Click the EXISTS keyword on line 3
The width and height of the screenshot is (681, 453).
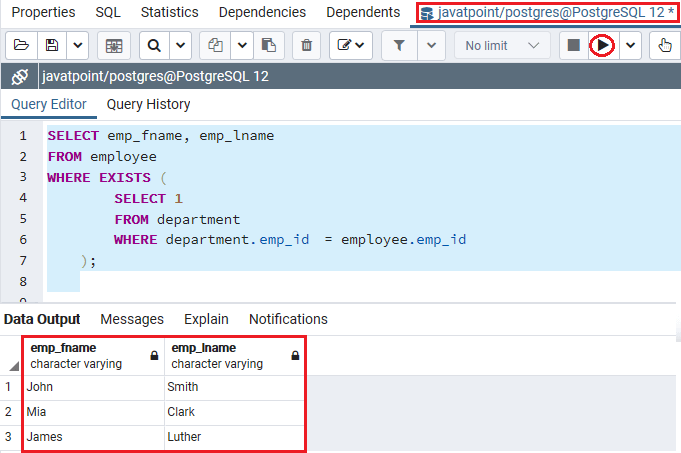pos(125,178)
